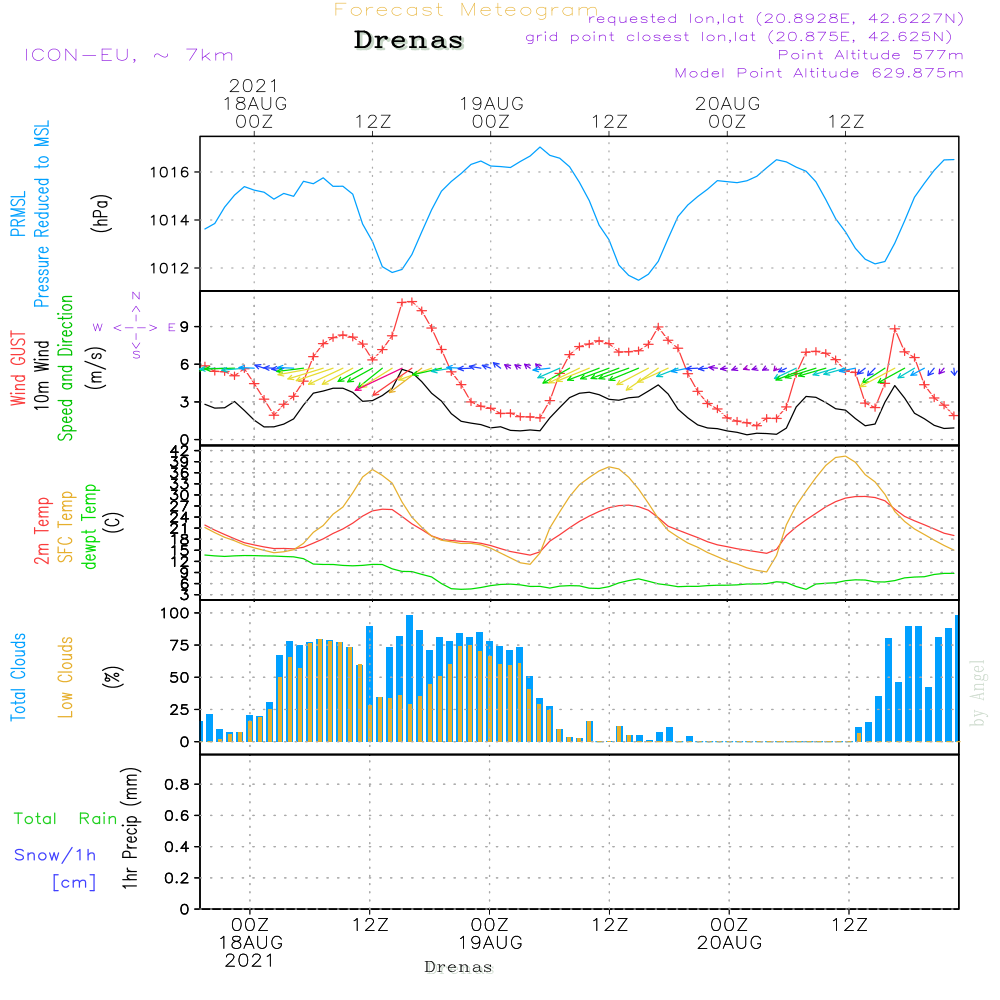Select the small 'Drenas' caption at bottom
This screenshot has width=1000, height=1000.
[x=458, y=967]
